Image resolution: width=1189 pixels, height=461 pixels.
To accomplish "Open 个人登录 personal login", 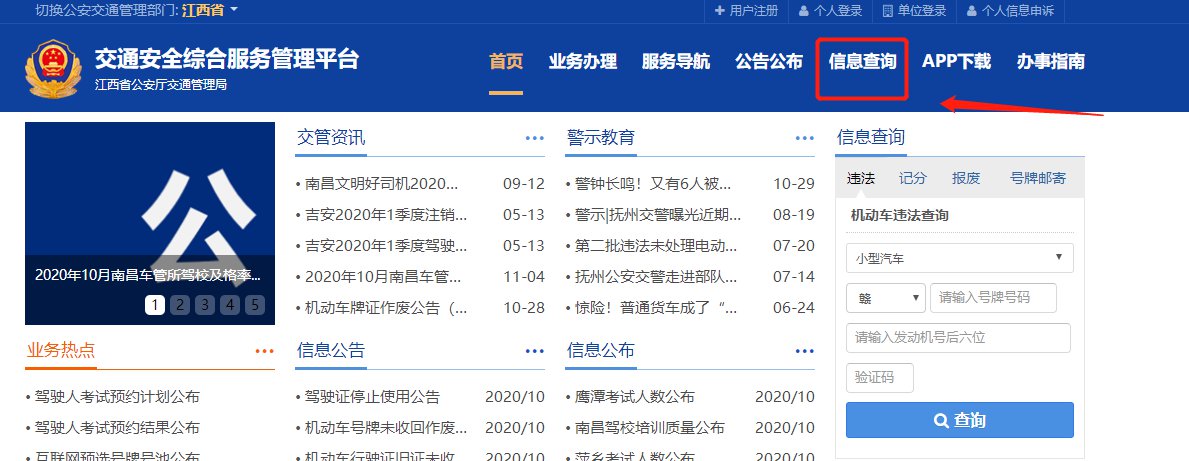I will coord(831,11).
